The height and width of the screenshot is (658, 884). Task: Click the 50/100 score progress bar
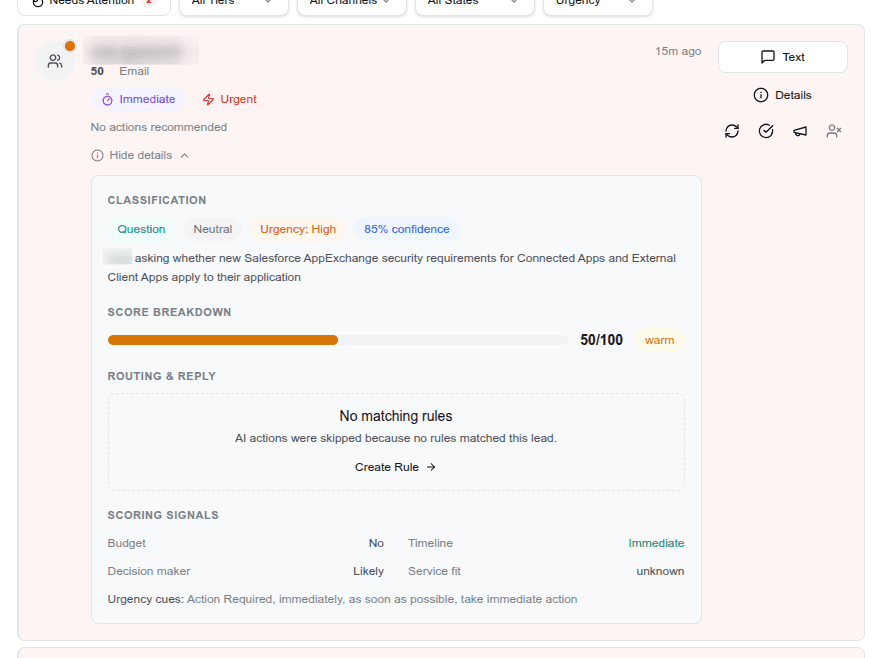point(339,340)
